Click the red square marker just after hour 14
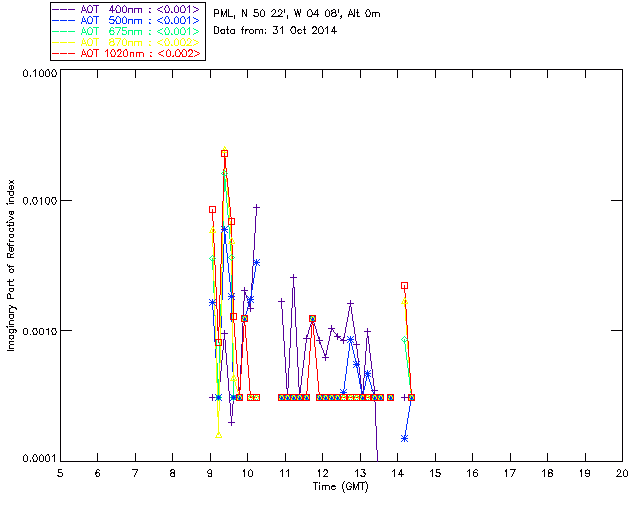The height and width of the screenshot is (512, 640). (x=404, y=286)
